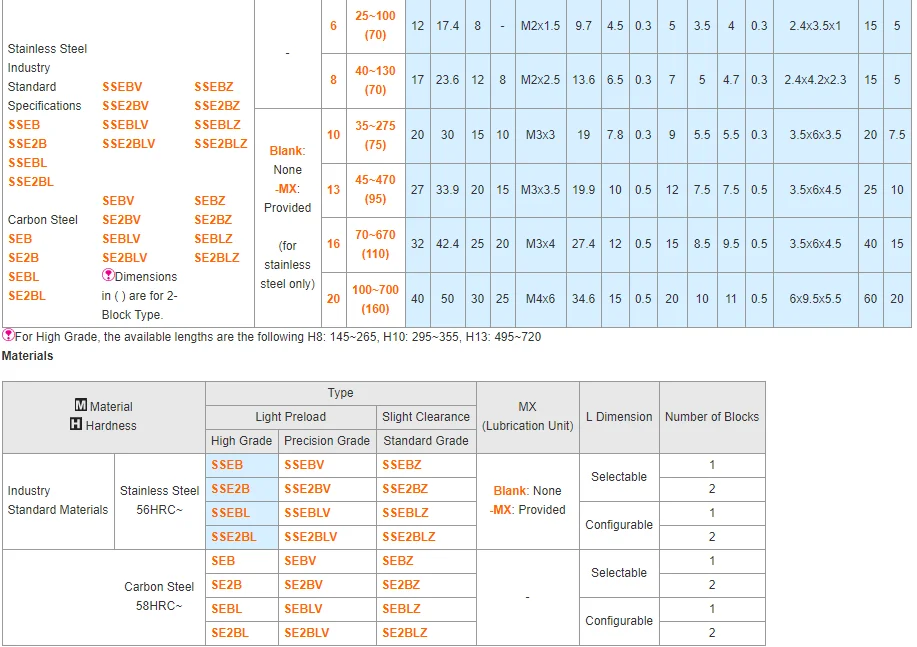Select size 10 in the top dimension table
This screenshot has height=647, width=917.
(x=333, y=135)
